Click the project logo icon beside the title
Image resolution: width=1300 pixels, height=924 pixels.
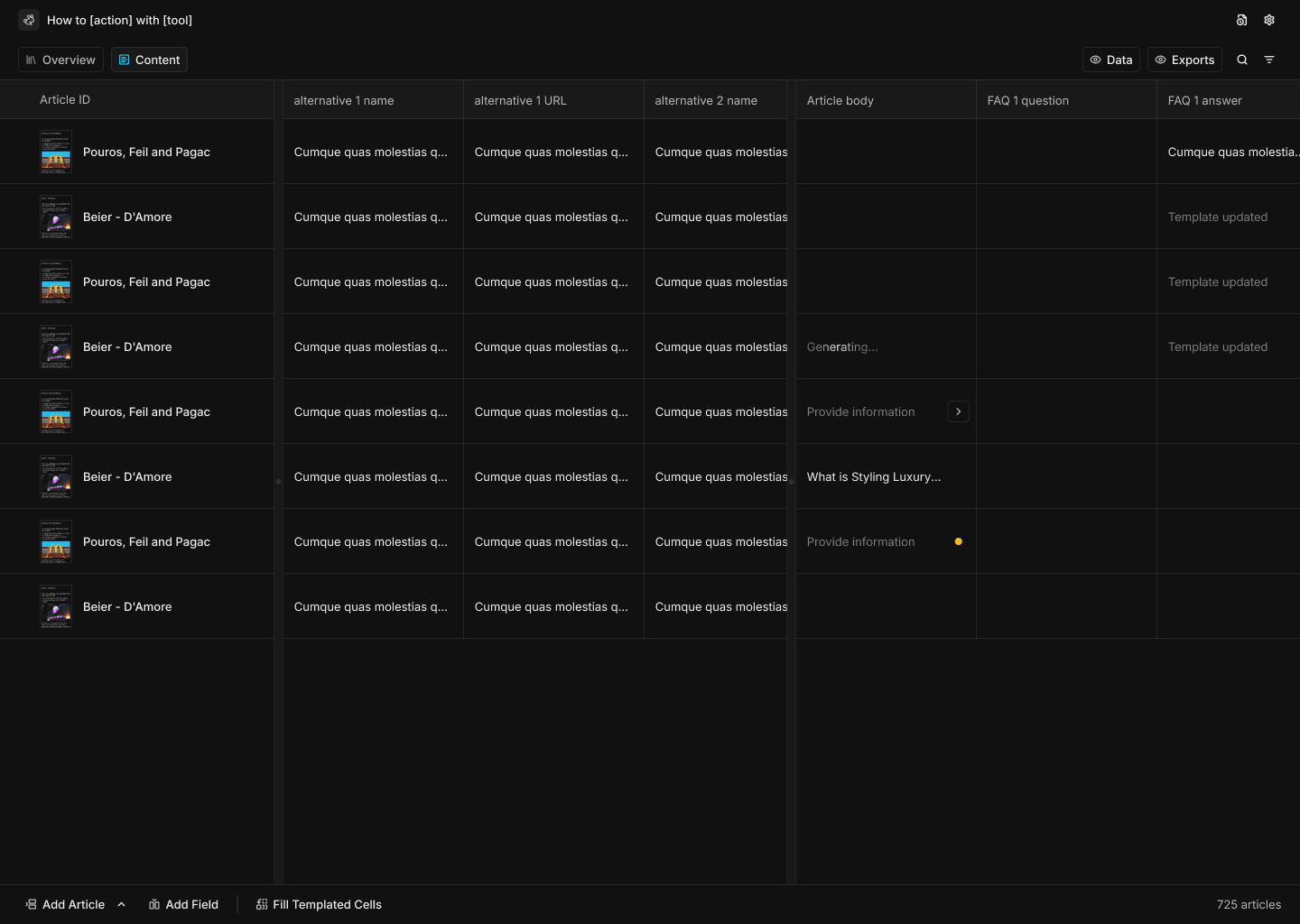coord(28,19)
